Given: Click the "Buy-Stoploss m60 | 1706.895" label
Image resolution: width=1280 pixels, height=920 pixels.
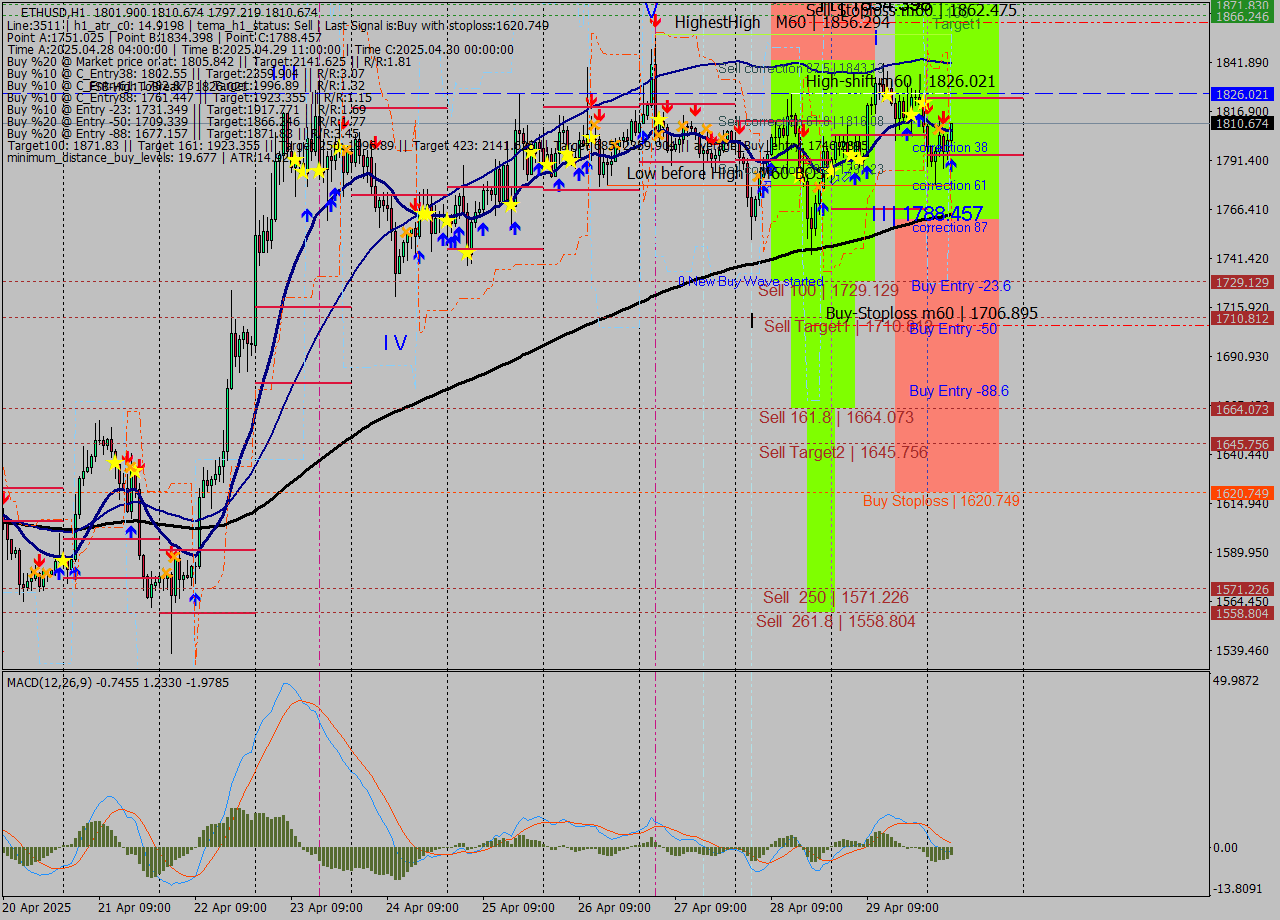Looking at the screenshot, I should (x=931, y=313).
